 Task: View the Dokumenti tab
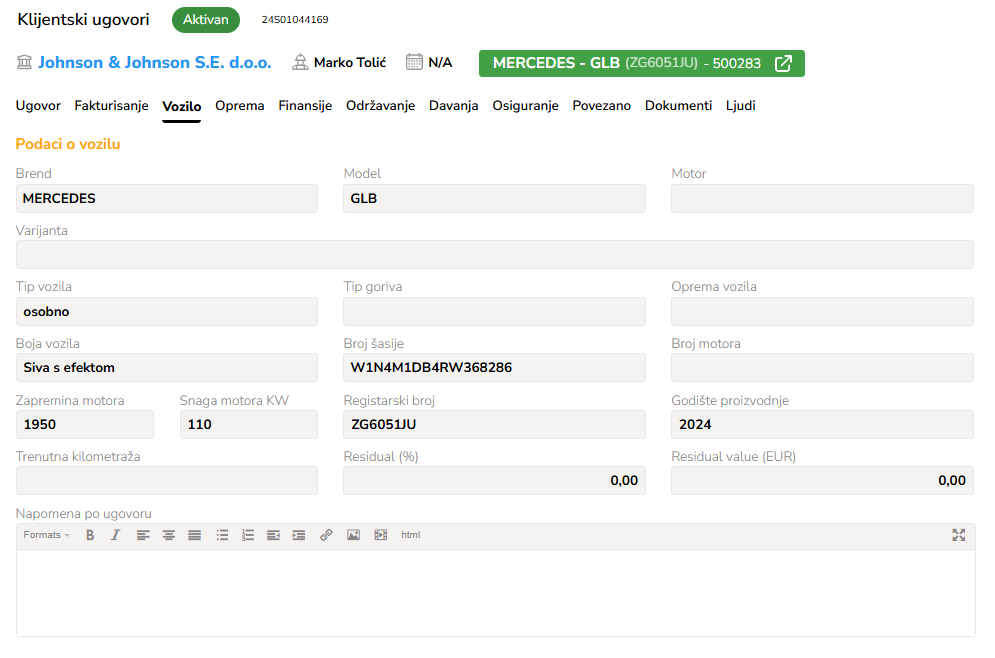coord(678,106)
